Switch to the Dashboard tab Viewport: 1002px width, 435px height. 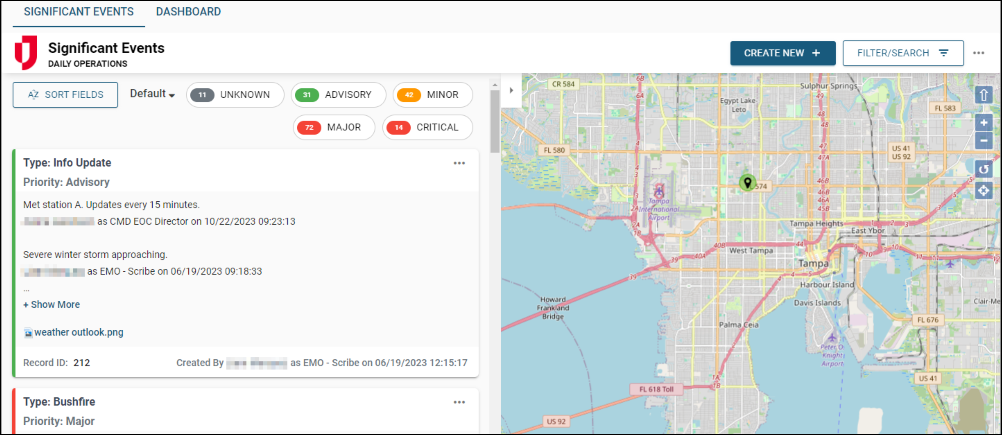[188, 12]
